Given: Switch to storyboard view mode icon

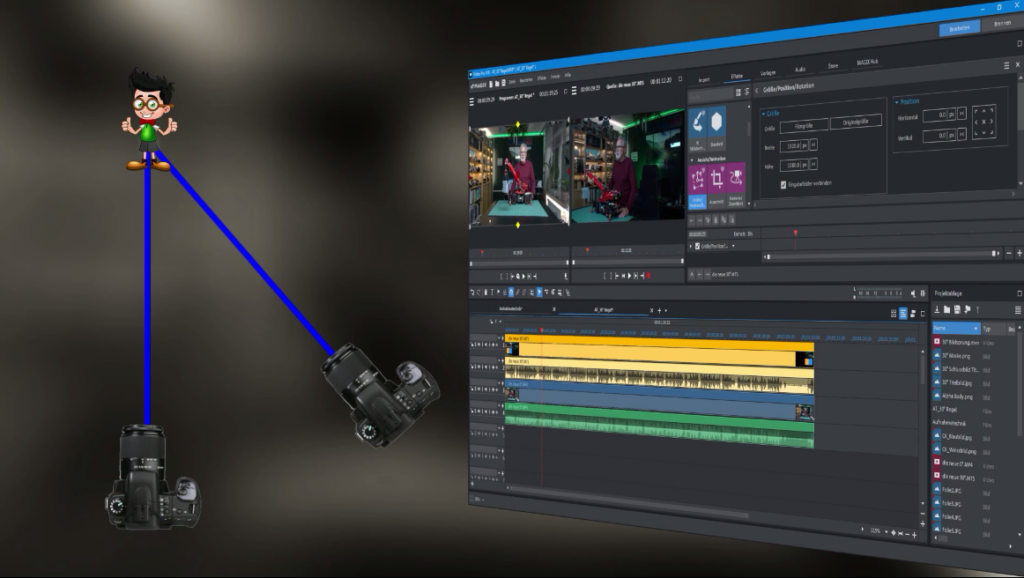Looking at the screenshot, I should [893, 313].
